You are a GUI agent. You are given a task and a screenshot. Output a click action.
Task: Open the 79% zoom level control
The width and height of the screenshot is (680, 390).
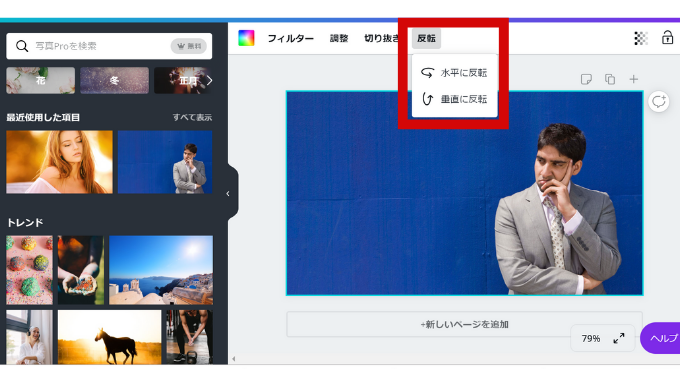point(591,338)
